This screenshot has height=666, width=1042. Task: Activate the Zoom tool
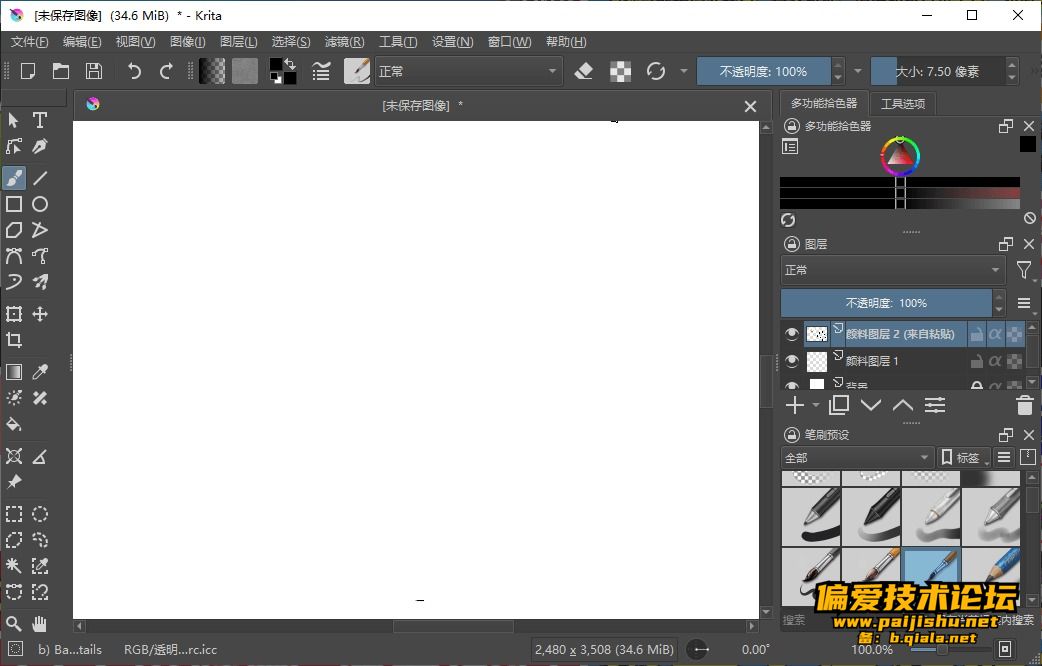coord(14,623)
